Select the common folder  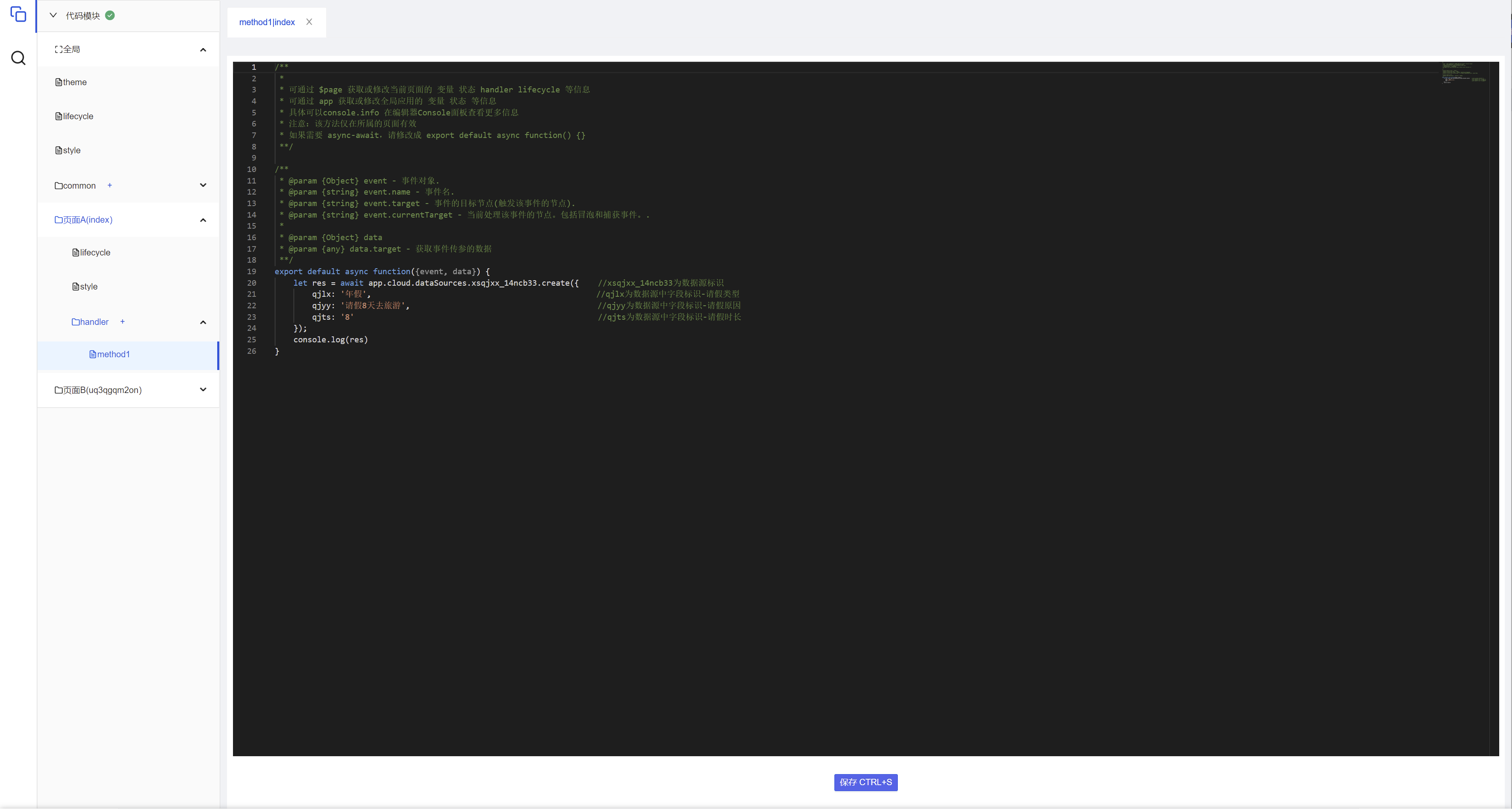click(x=75, y=185)
